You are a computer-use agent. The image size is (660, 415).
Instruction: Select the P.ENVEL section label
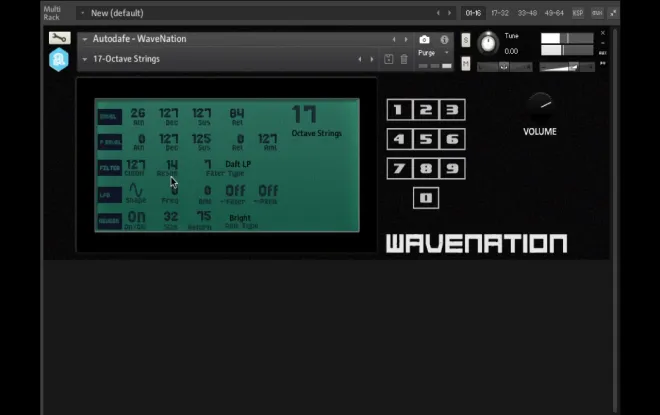point(110,142)
